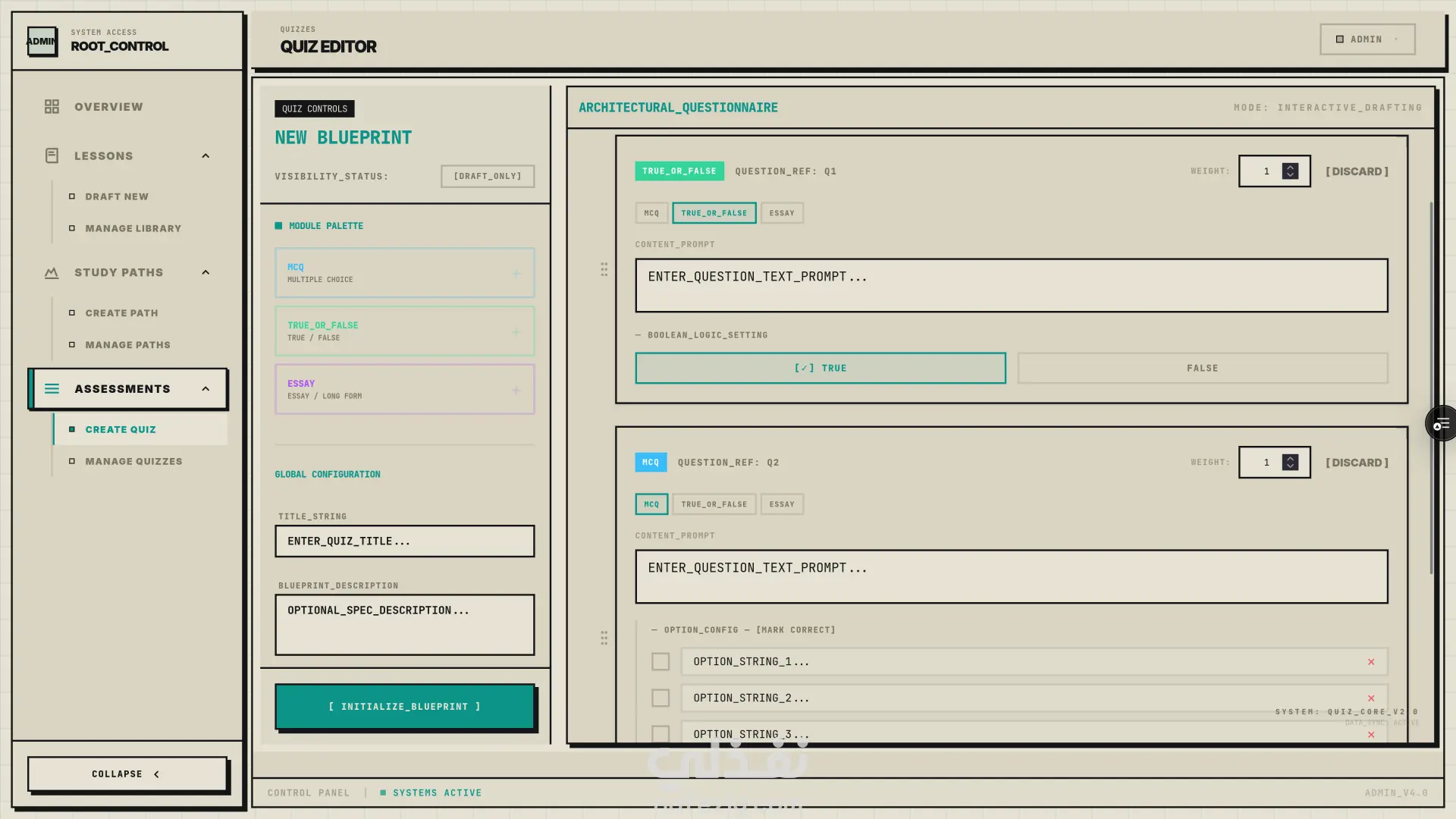This screenshot has height=819, width=1456.
Task: Collapse the Study Paths chevron
Action: tap(206, 272)
